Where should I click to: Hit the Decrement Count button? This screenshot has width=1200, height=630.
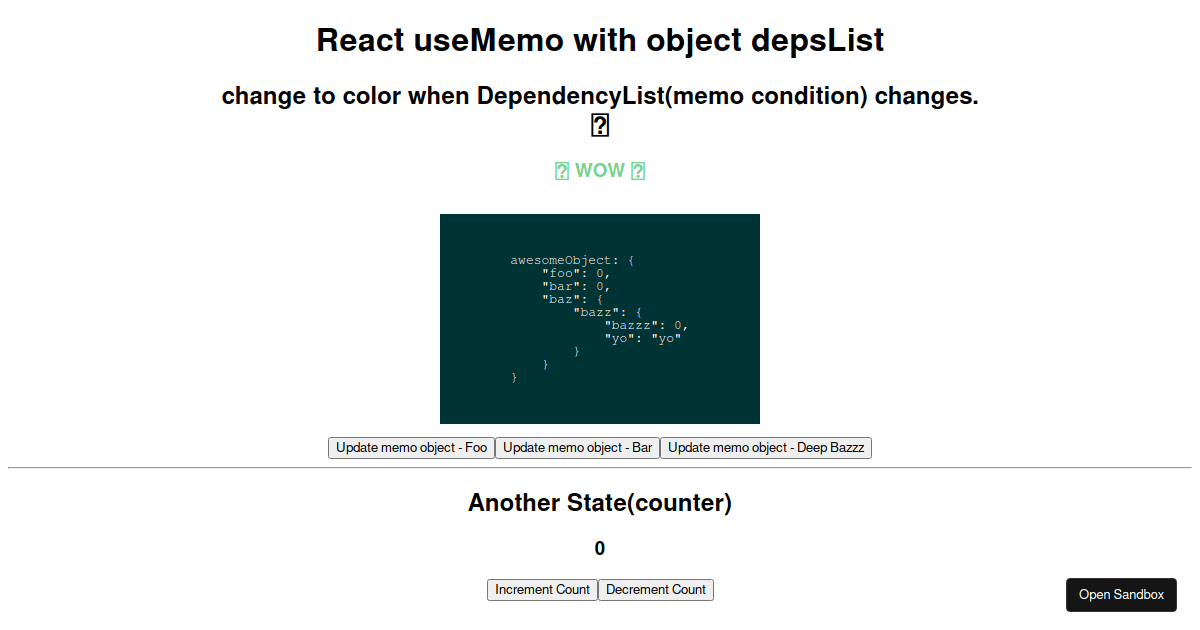(656, 590)
